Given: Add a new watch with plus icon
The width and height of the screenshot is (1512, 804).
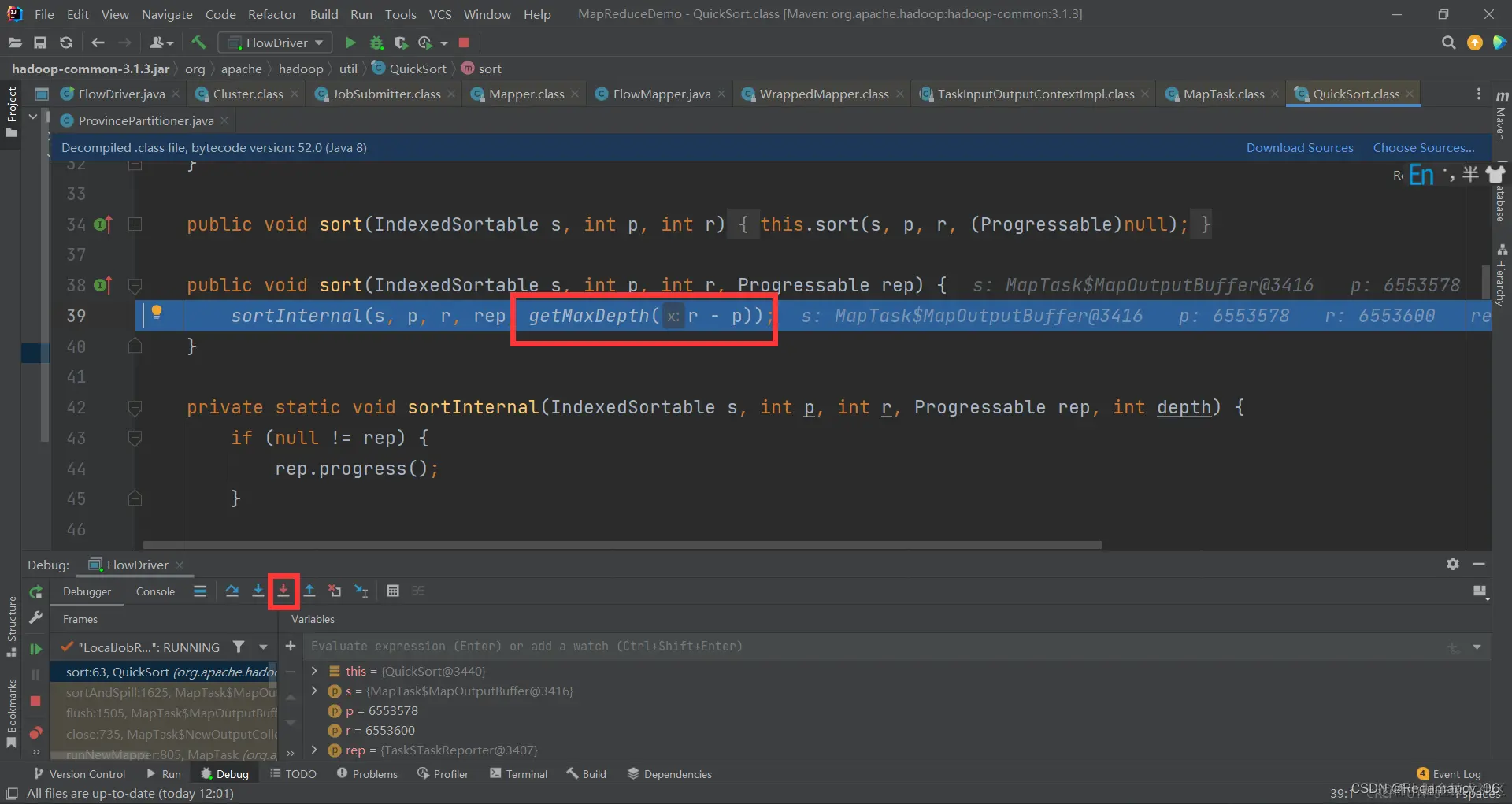Looking at the screenshot, I should pyautogui.click(x=291, y=646).
